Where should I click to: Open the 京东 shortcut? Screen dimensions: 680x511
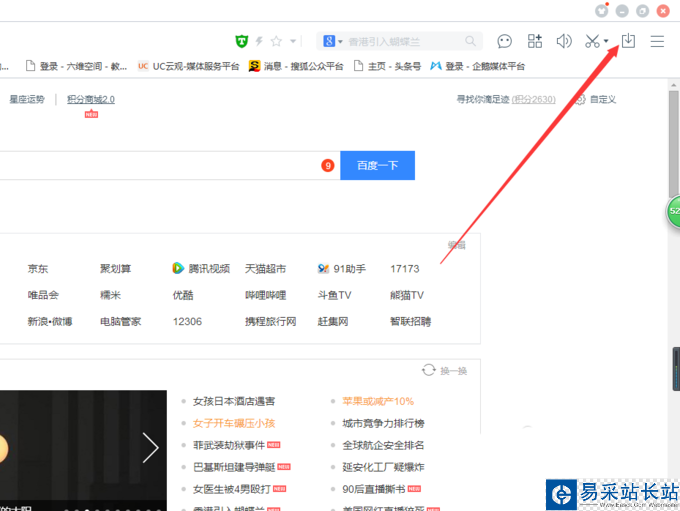click(38, 269)
